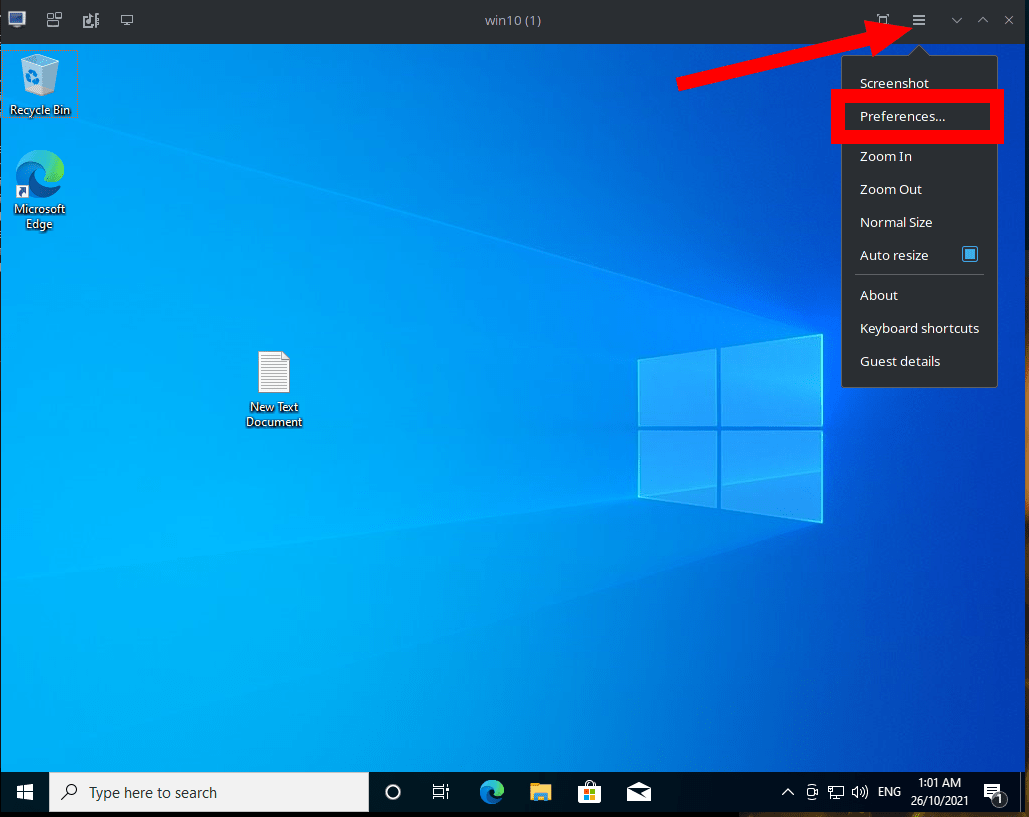
Task: Mute audio via the speaker icon
Action: [x=860, y=791]
